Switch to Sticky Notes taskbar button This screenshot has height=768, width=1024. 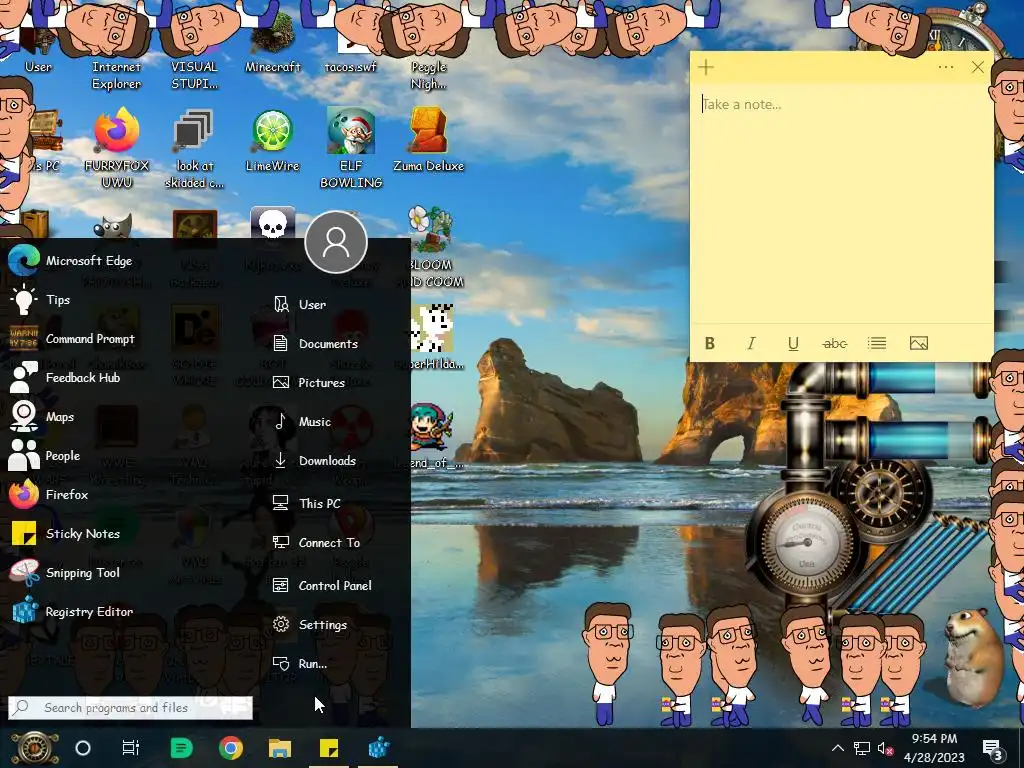(328, 748)
